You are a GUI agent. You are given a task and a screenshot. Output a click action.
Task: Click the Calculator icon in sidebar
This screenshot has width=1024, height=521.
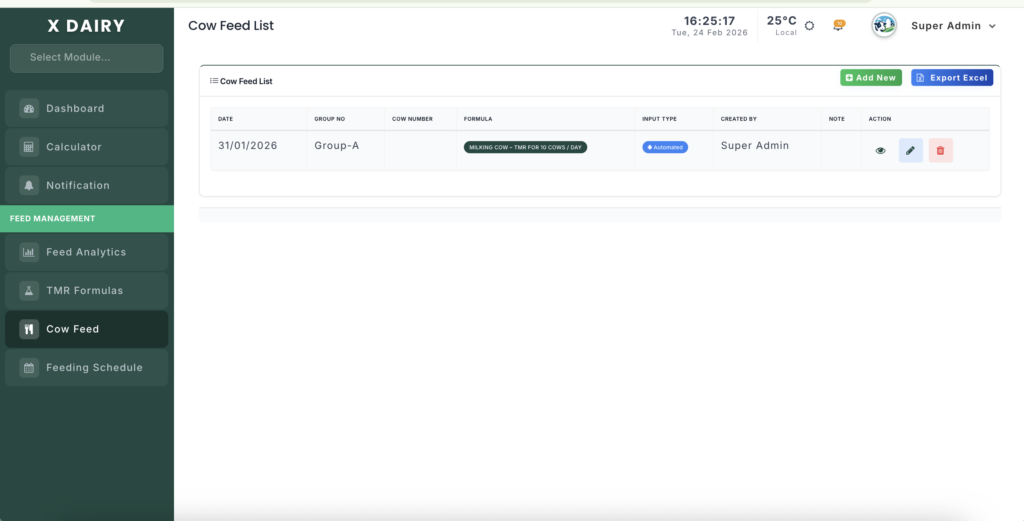(29, 147)
